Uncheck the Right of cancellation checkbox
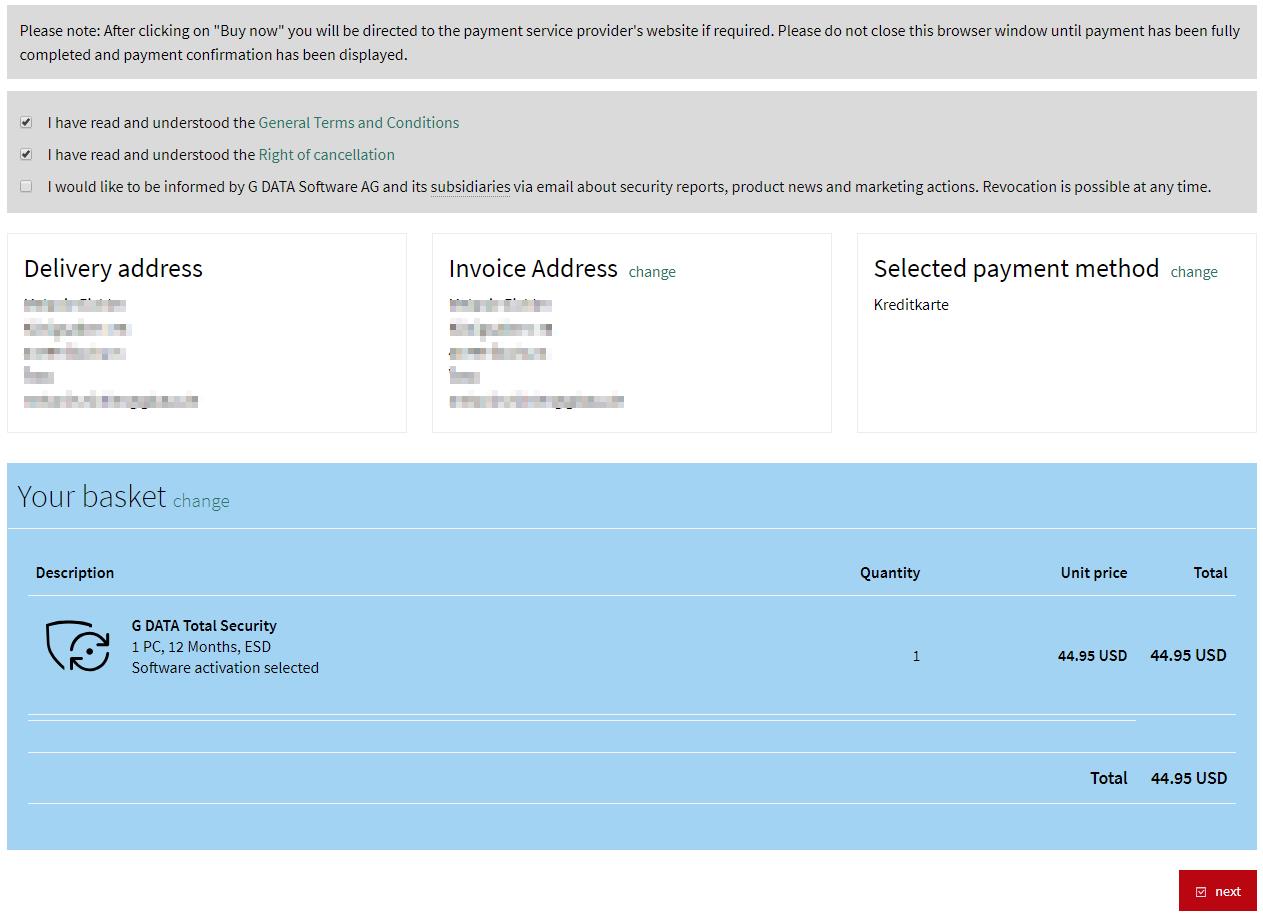The height and width of the screenshot is (916, 1263). click(26, 154)
